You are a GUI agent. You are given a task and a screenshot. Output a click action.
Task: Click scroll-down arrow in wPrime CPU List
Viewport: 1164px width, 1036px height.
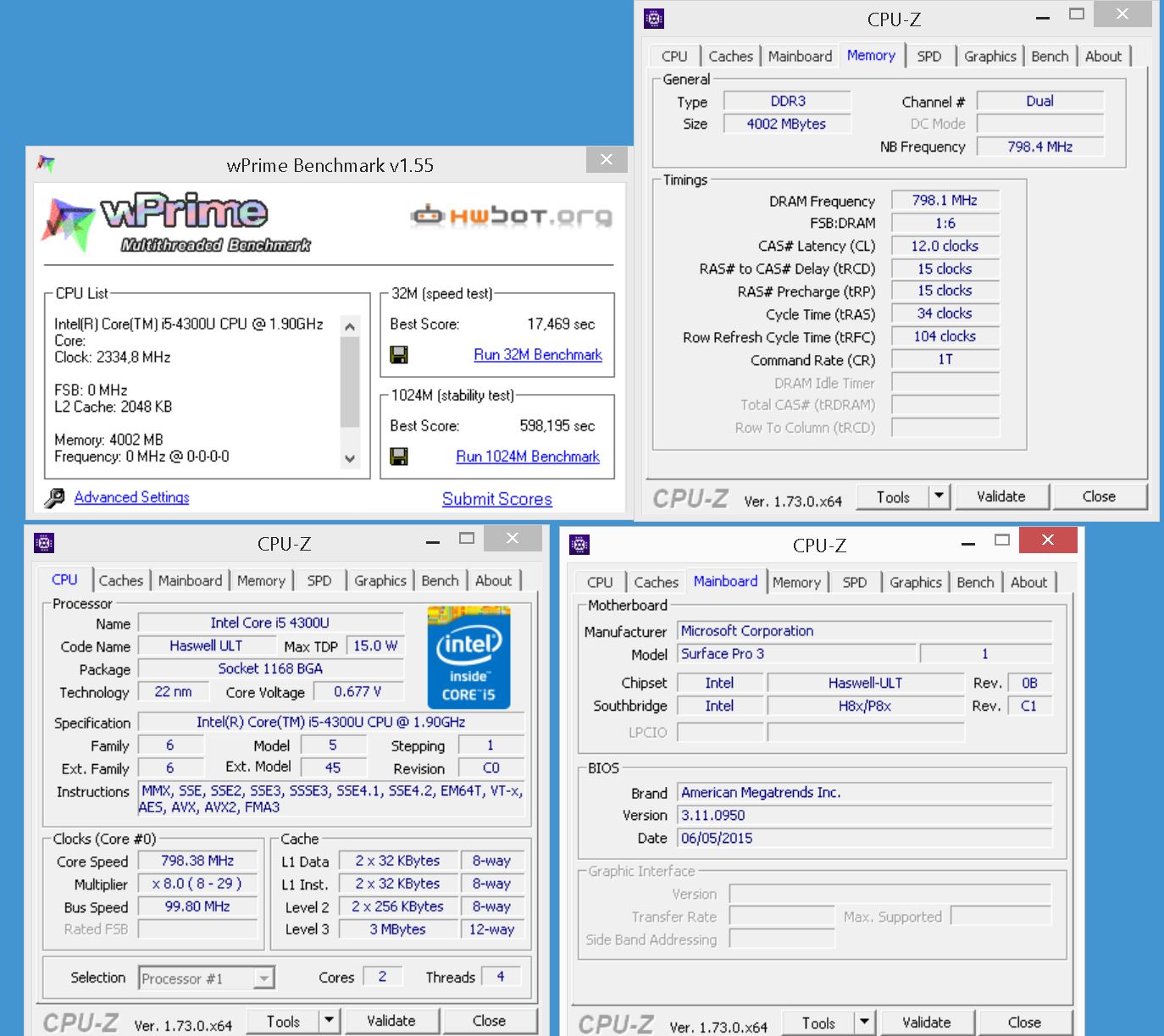(x=350, y=458)
